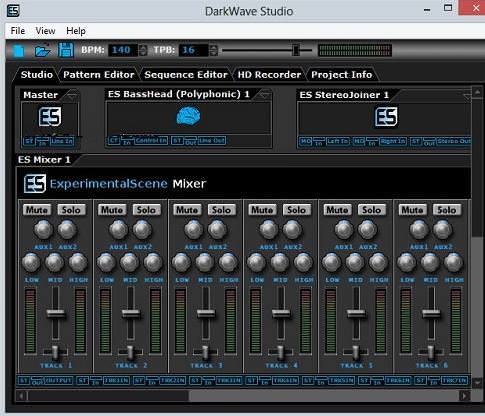Click the StereoJoiner Stereo Out port
The height and width of the screenshot is (416, 485).
(454, 141)
